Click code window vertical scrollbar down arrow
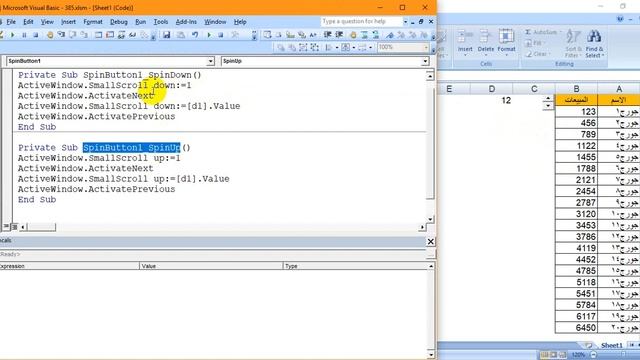This screenshot has width=640, height=360. (x=430, y=219)
